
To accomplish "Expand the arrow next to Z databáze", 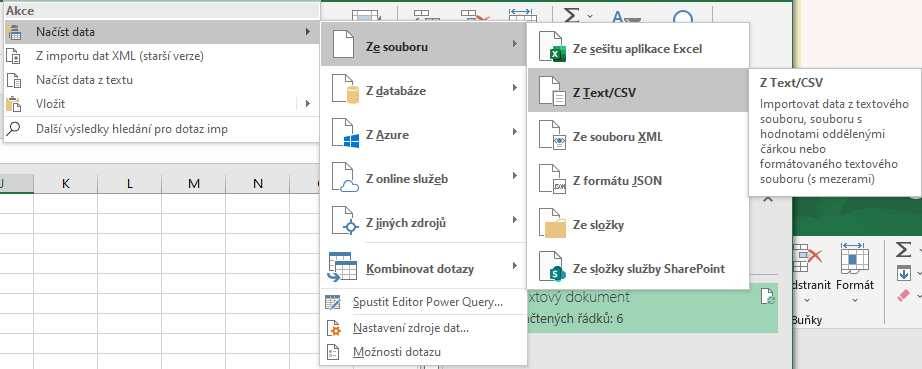I will pyautogui.click(x=515, y=88).
